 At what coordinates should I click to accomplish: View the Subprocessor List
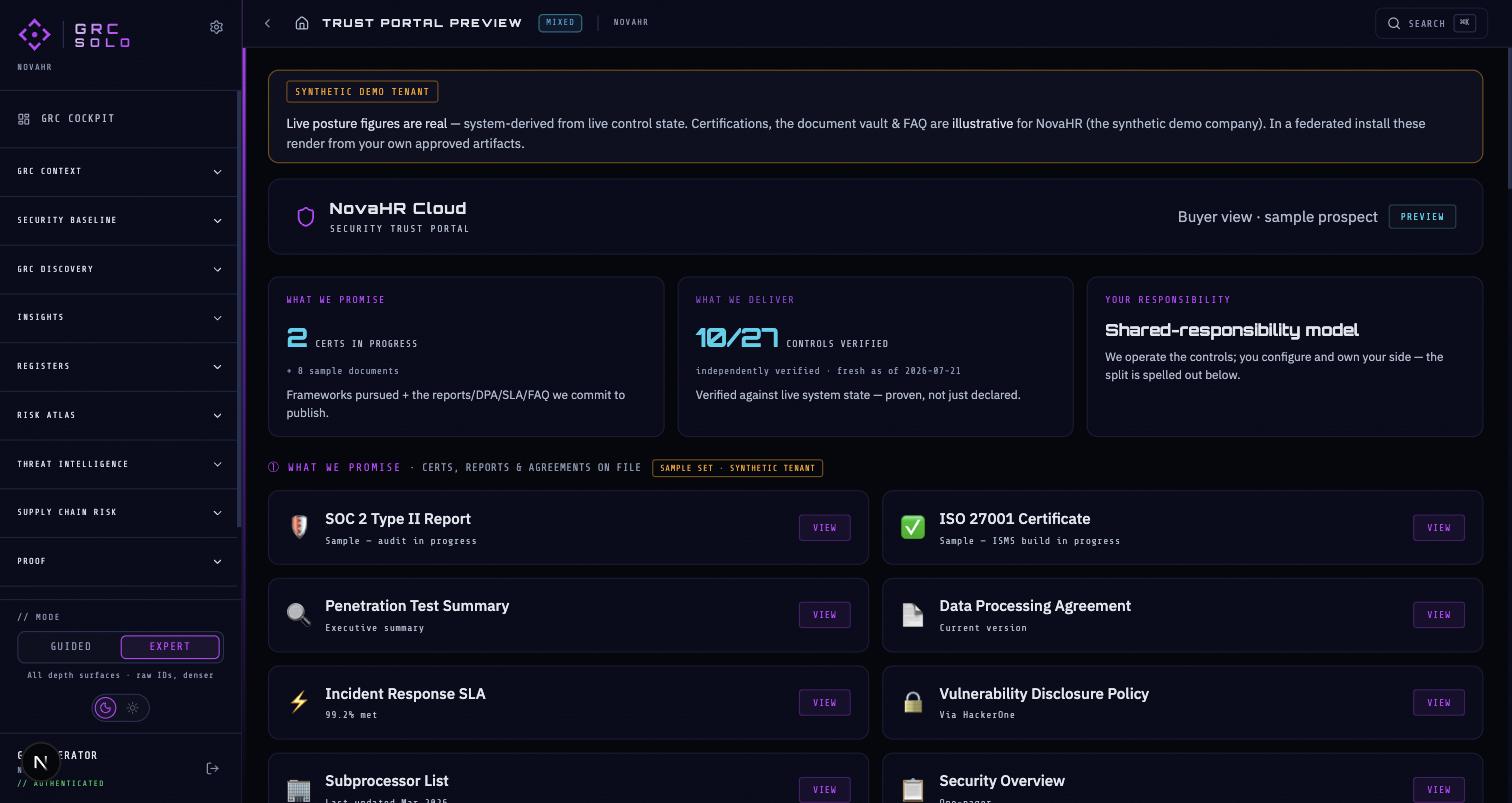(x=824, y=790)
